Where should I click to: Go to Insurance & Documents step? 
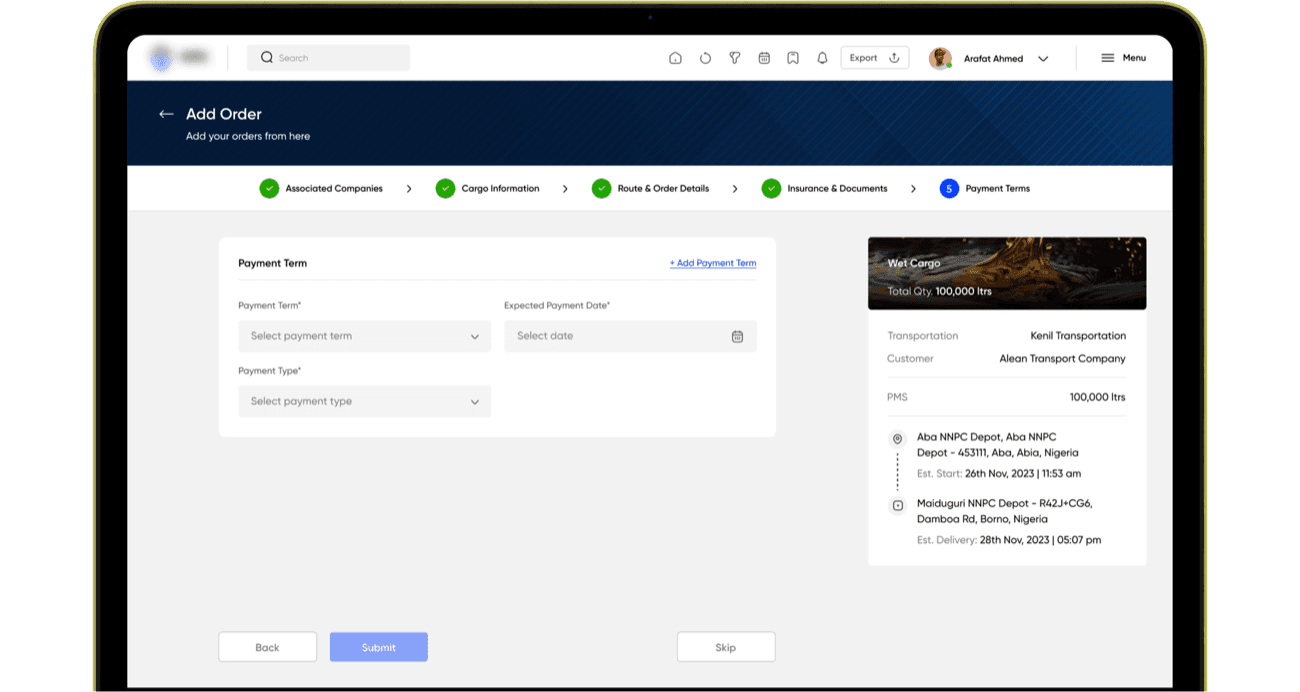click(836, 188)
